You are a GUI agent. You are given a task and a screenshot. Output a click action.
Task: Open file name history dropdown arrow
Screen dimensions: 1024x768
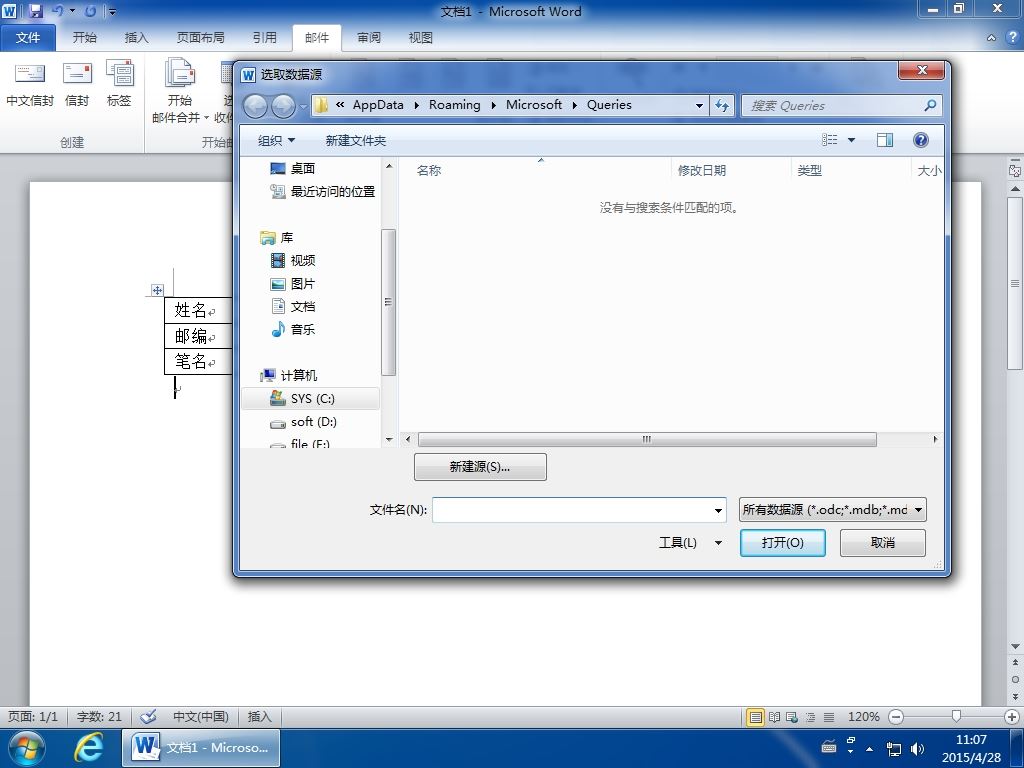[718, 510]
